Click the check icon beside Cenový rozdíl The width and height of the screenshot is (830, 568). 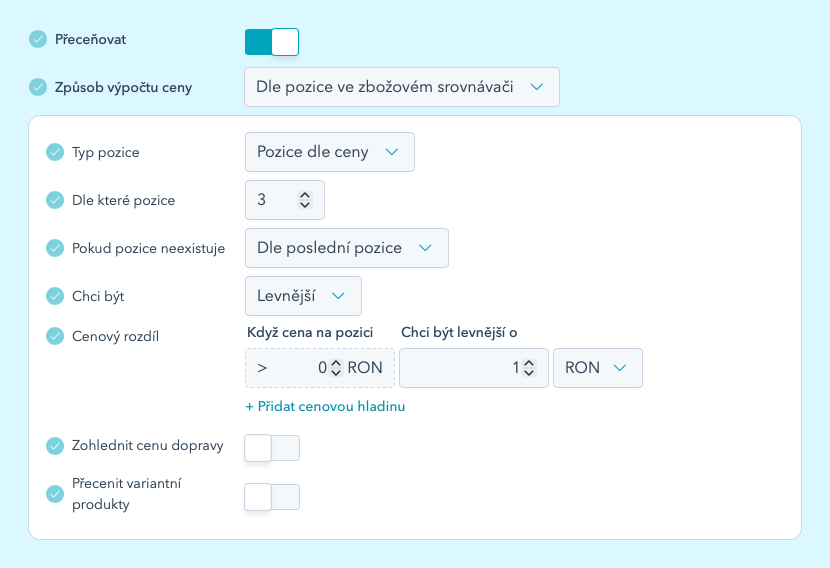55,336
